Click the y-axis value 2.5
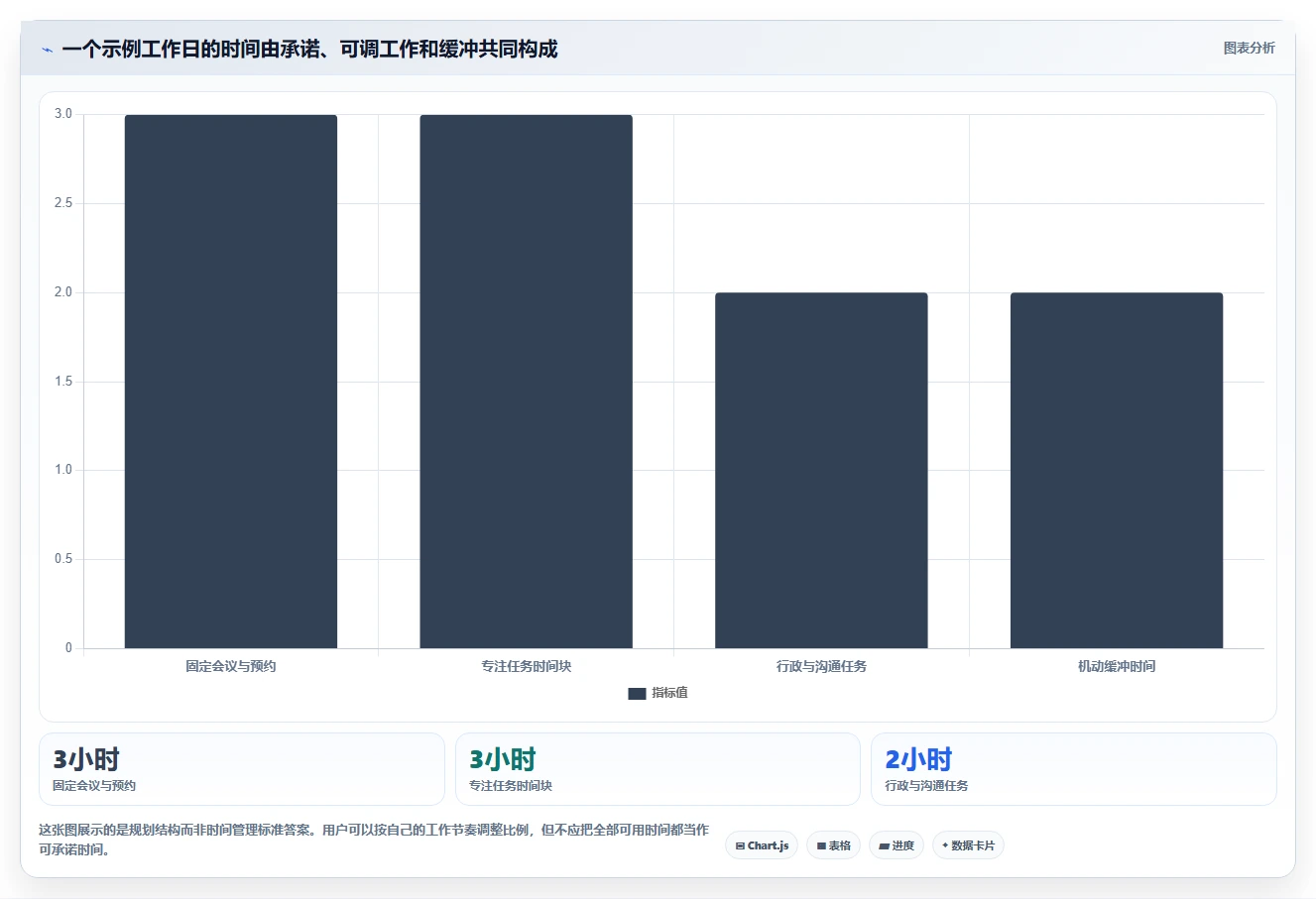The image size is (1316, 899). (x=63, y=203)
